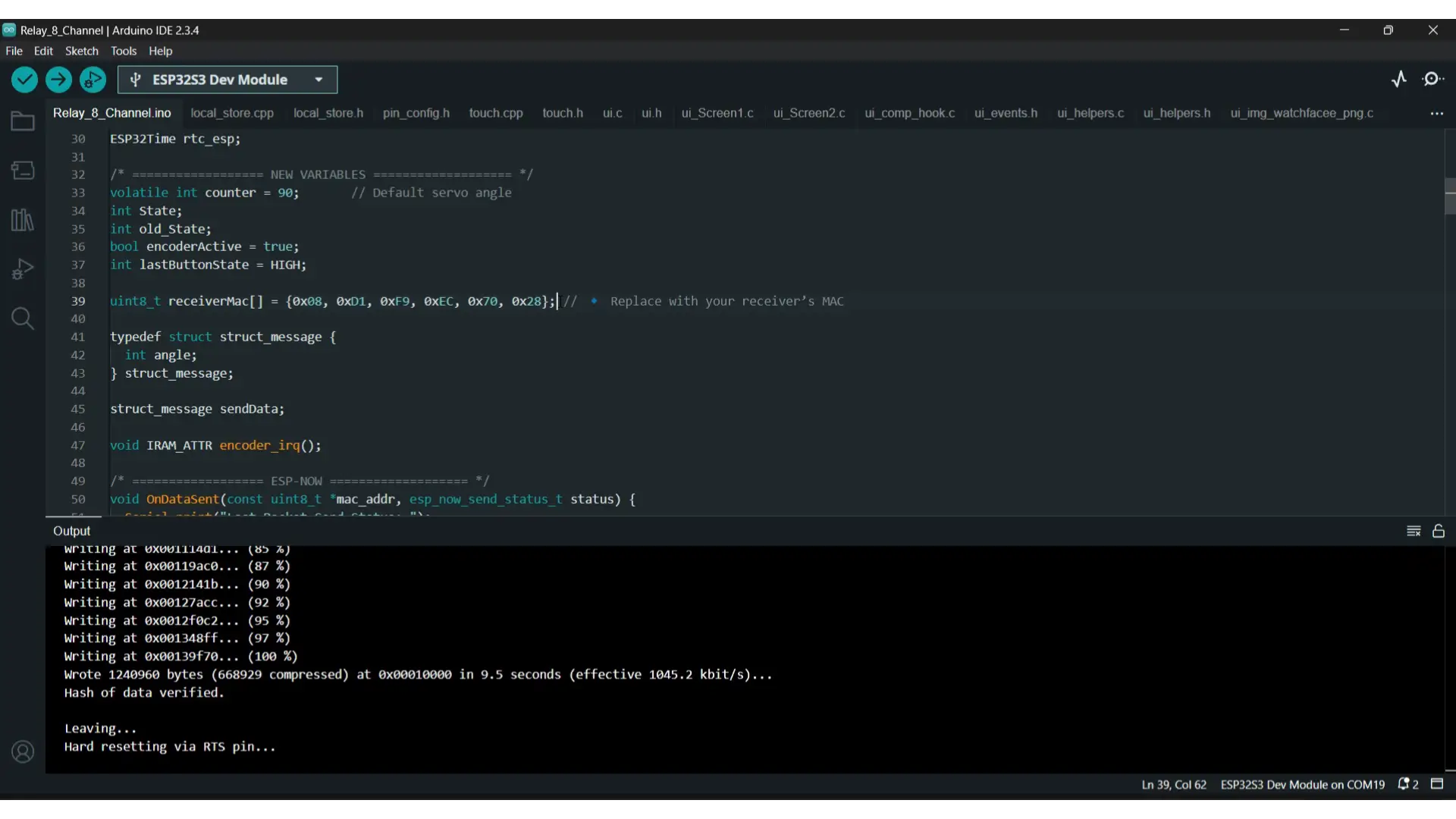1456x819 pixels.
Task: Click the editor vertical scrollbar thumb
Action: pyautogui.click(x=1450, y=196)
